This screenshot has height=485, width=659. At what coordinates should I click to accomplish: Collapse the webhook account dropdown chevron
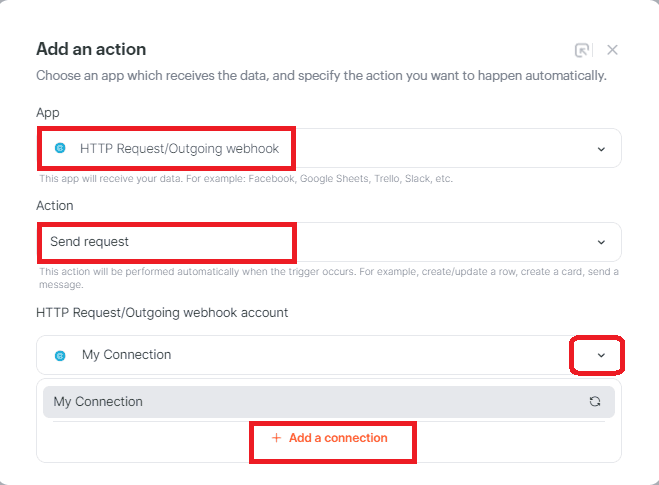[601, 355]
